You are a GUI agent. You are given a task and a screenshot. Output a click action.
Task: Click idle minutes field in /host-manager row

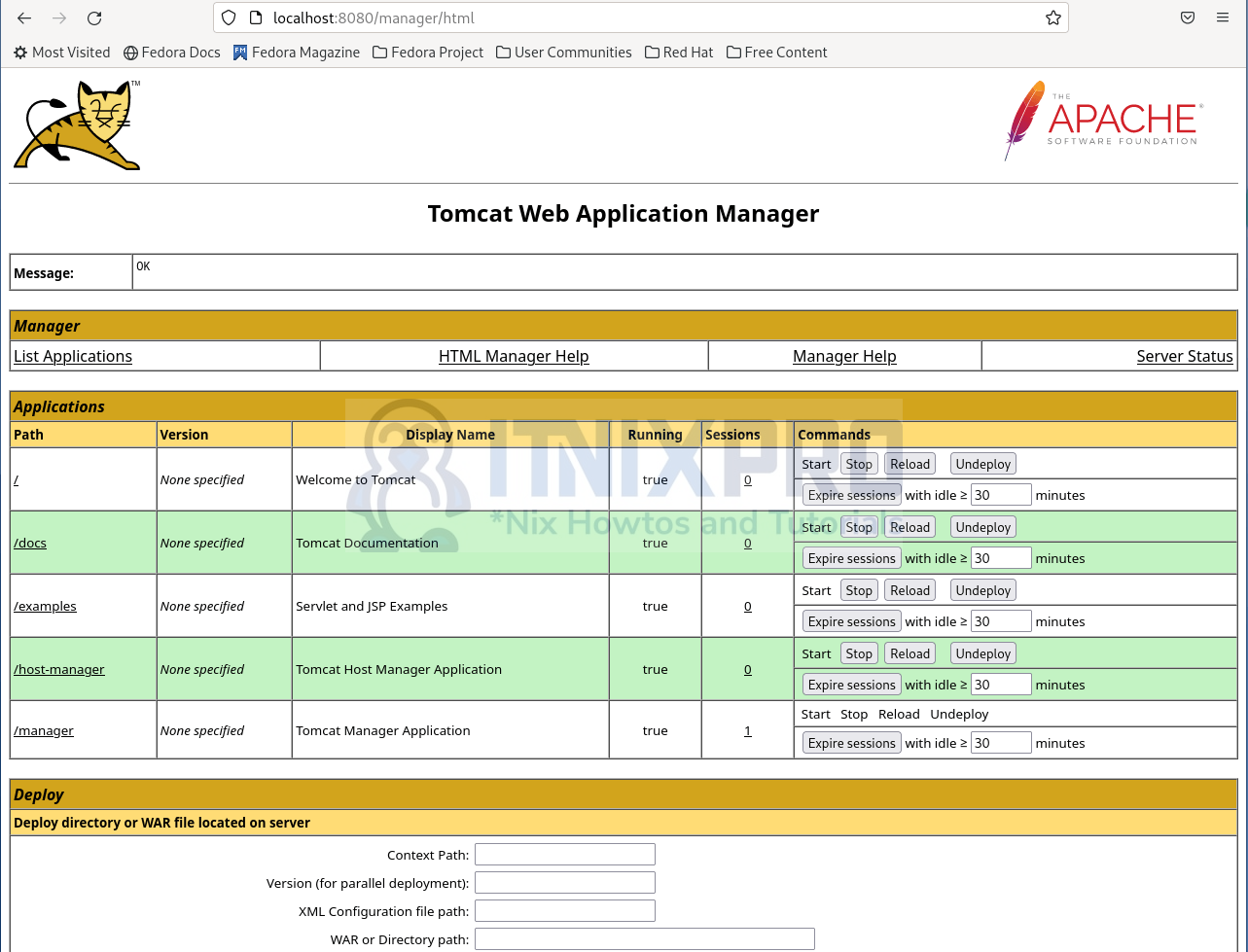coord(1001,685)
